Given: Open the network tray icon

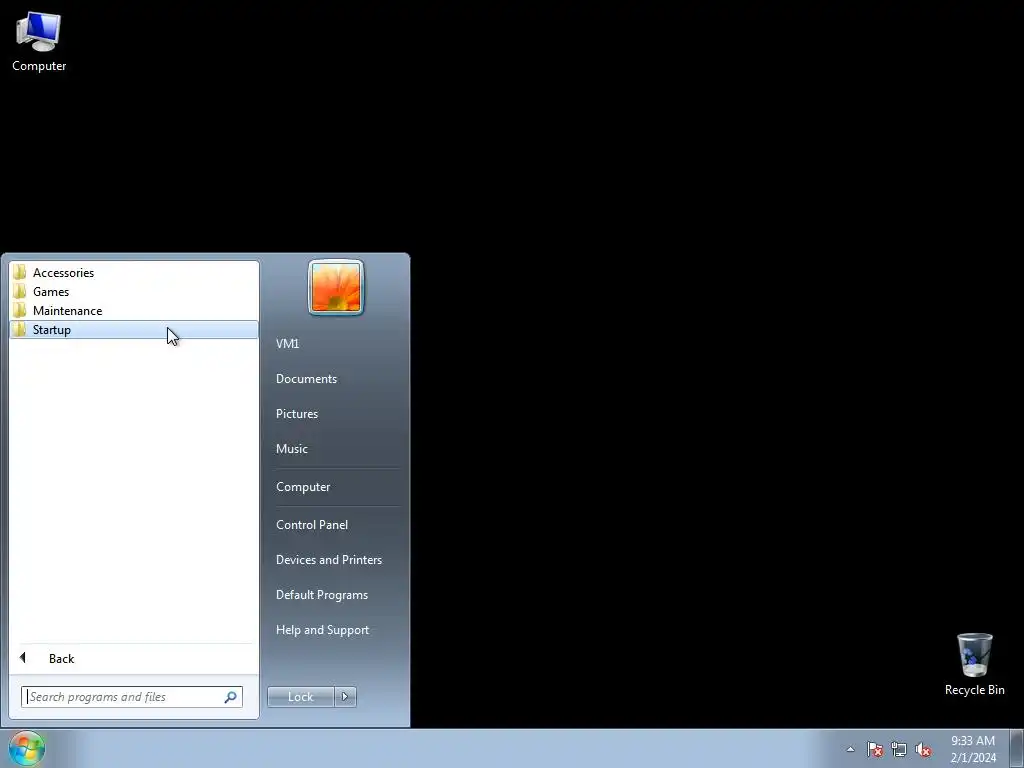Looking at the screenshot, I should (x=899, y=749).
